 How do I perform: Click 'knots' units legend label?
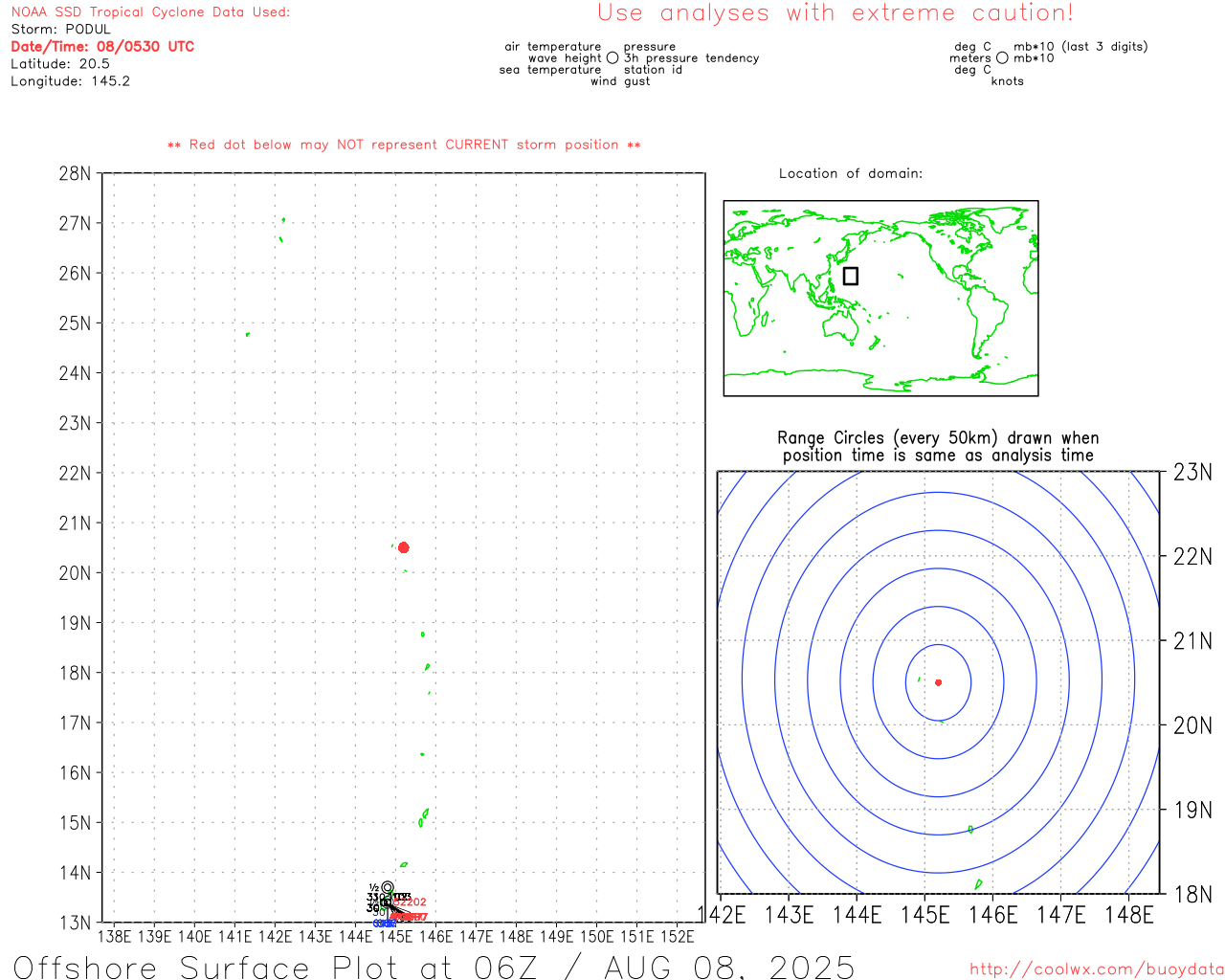click(1008, 81)
